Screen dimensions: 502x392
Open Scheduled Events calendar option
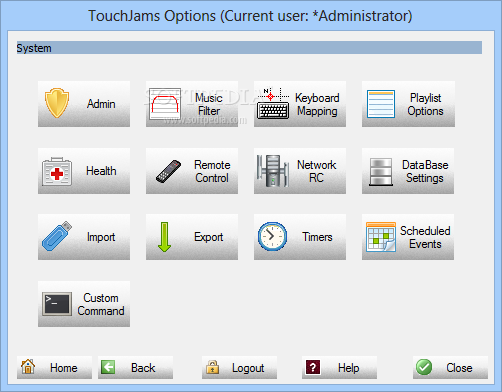[x=408, y=237]
